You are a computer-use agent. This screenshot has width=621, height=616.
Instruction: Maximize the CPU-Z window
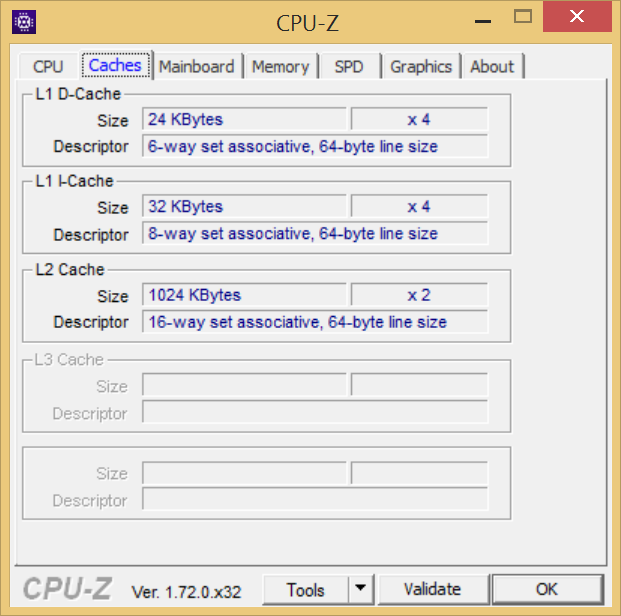coord(523,17)
